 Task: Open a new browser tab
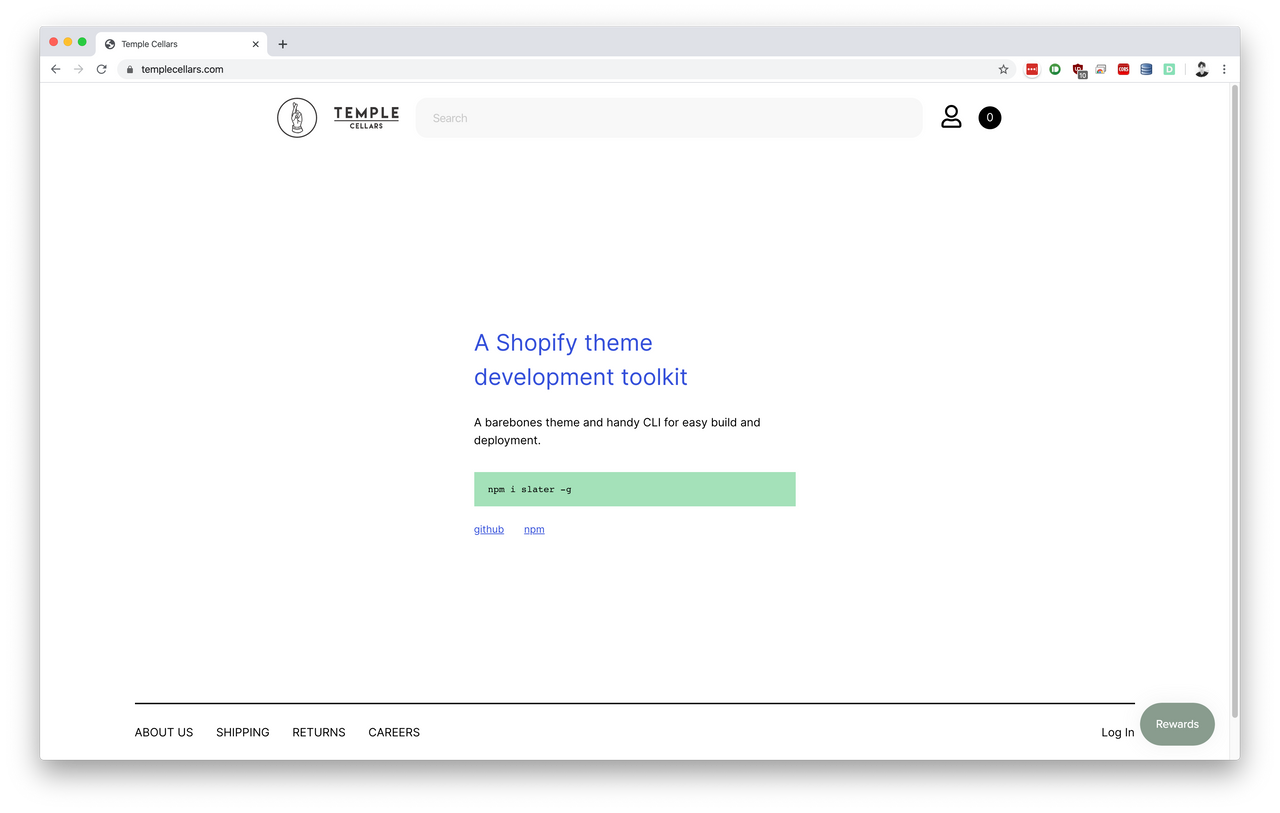pos(283,44)
